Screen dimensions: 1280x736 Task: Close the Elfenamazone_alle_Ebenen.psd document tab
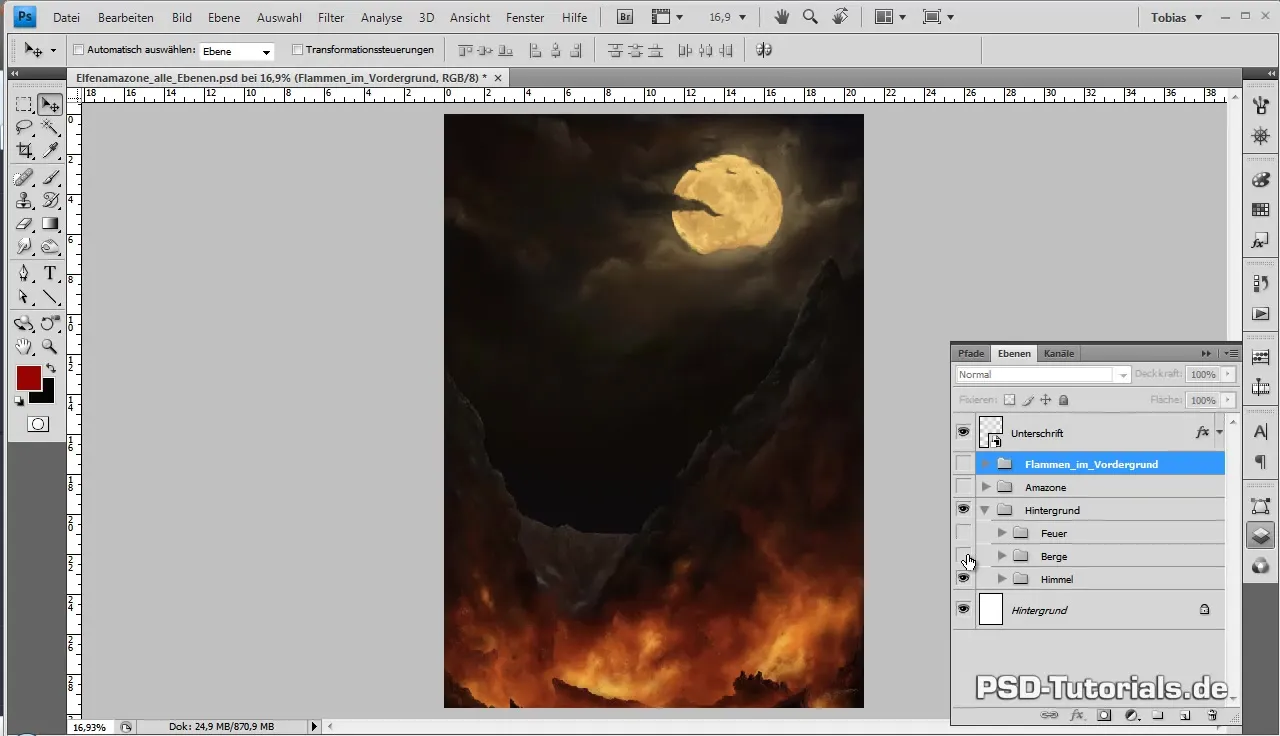(498, 77)
